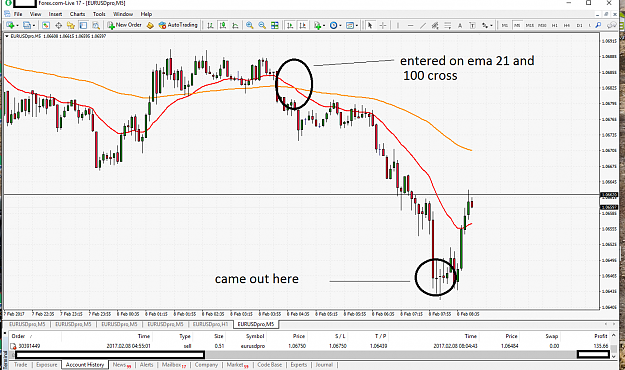Image resolution: width=625 pixels, height=370 pixels.
Task: Switch to the EURUSDpro,H1 chart tab
Action: (x=210, y=324)
